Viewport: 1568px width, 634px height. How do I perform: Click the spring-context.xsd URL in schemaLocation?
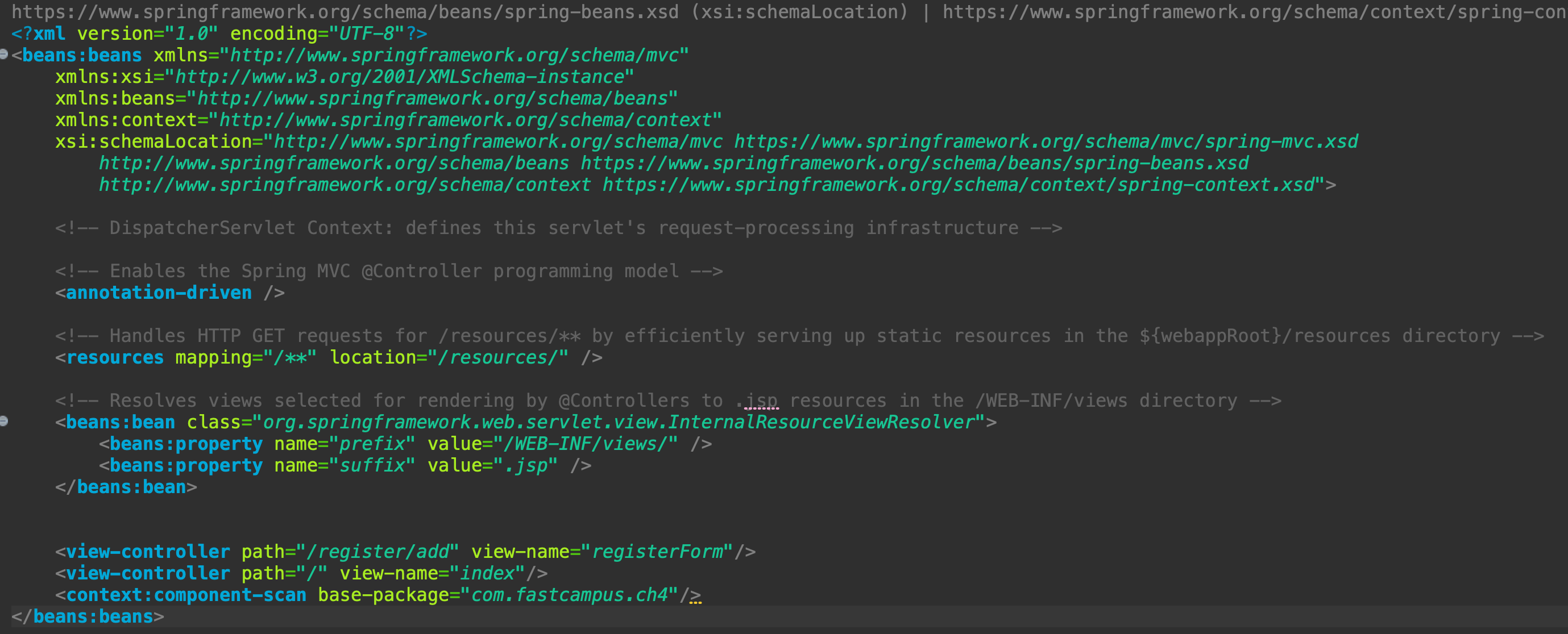[x=958, y=185]
